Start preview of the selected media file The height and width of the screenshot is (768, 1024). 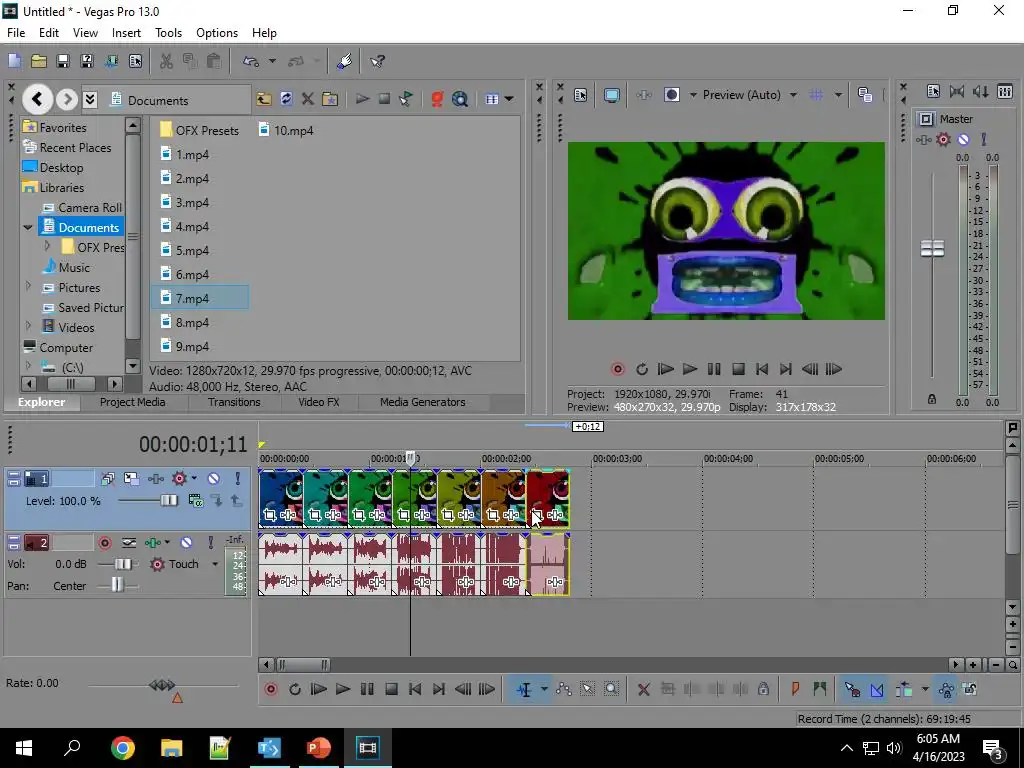click(362, 99)
